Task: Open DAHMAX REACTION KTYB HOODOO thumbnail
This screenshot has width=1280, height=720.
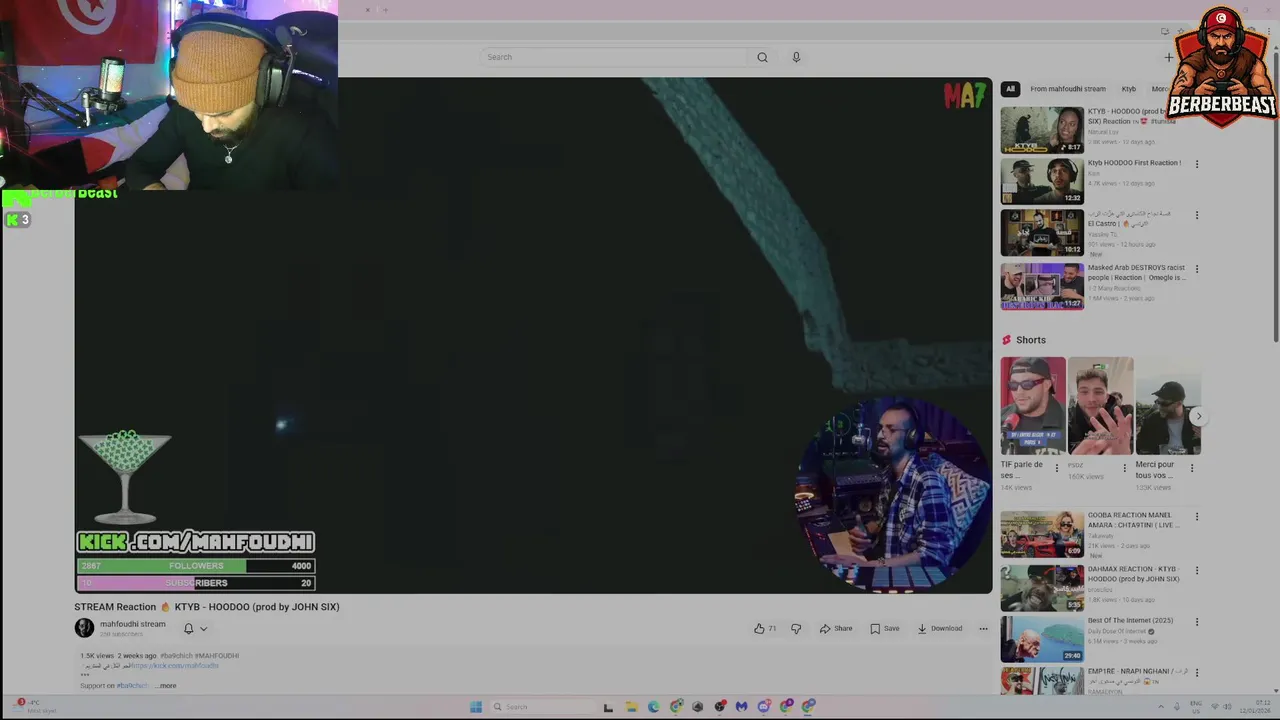Action: click(1042, 589)
